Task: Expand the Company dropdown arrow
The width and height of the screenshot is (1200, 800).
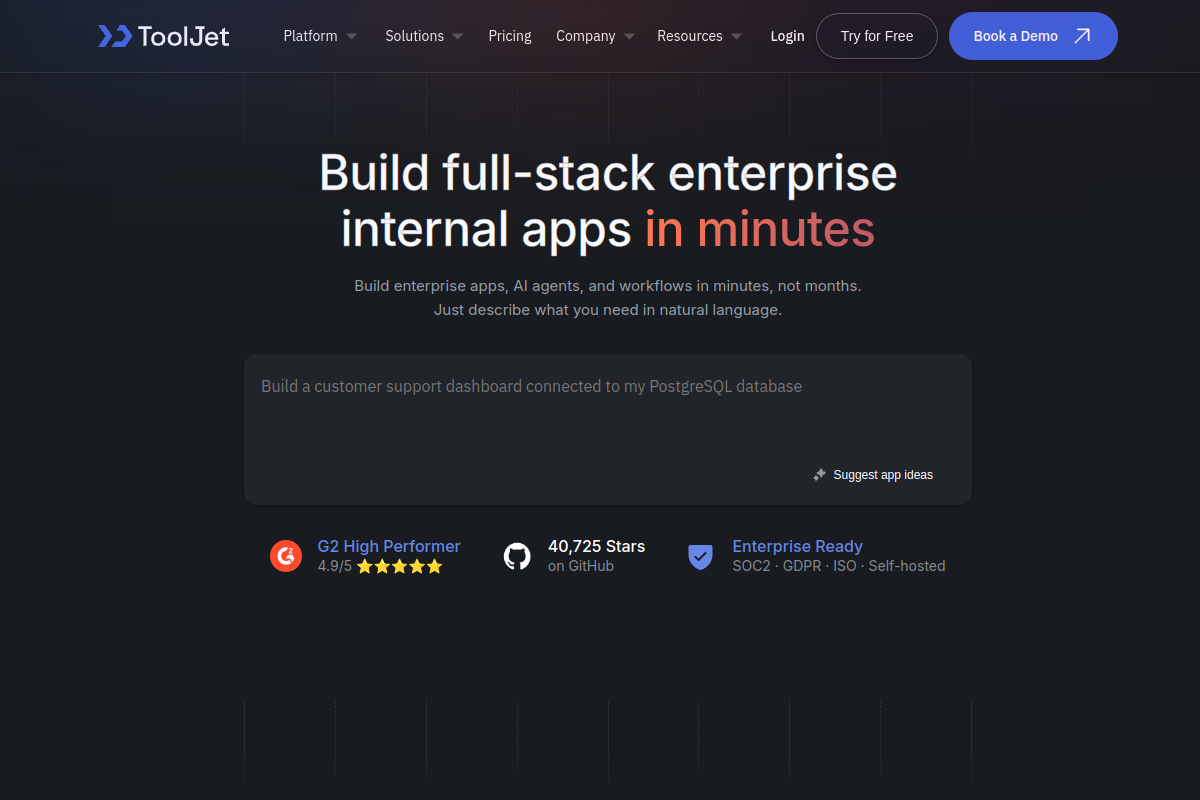Action: pos(629,36)
